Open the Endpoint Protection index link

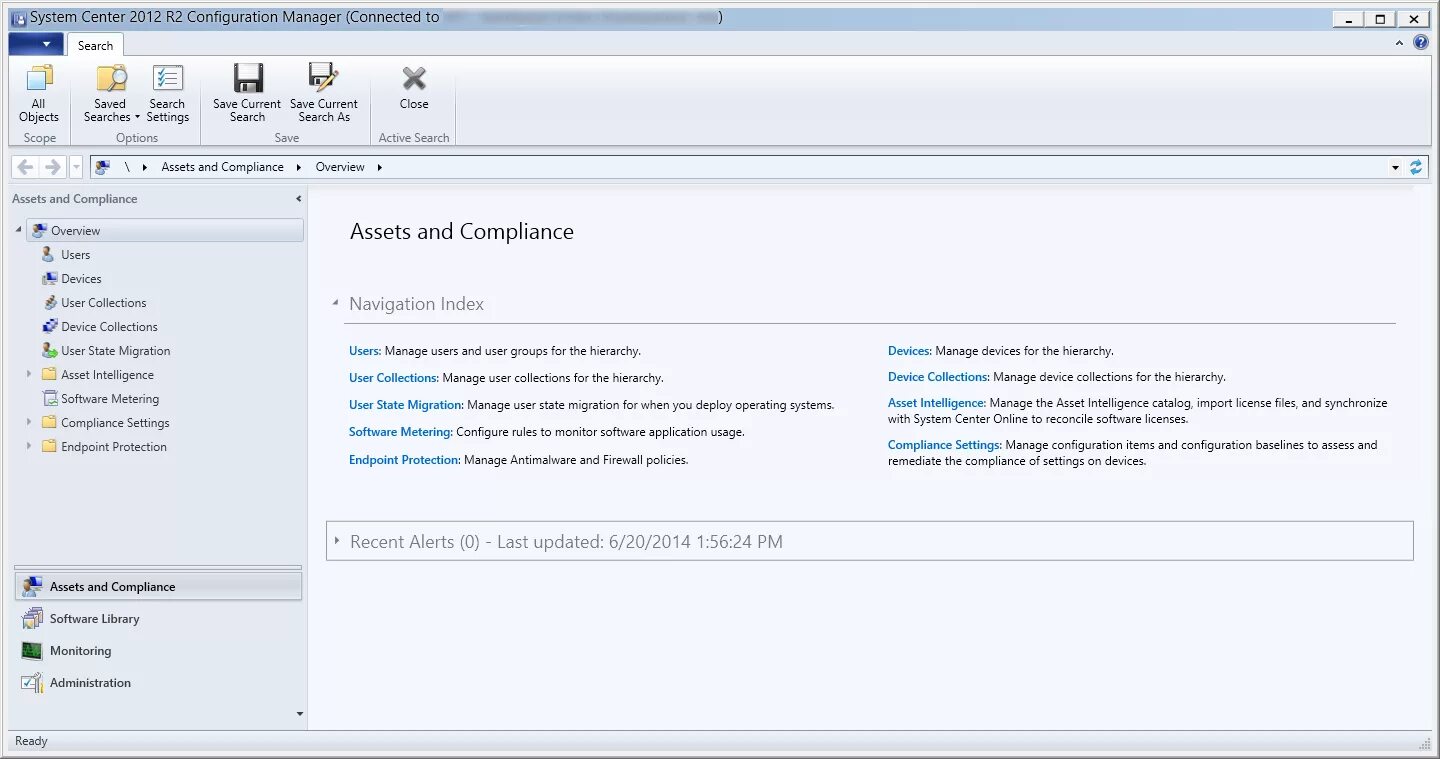click(x=404, y=460)
